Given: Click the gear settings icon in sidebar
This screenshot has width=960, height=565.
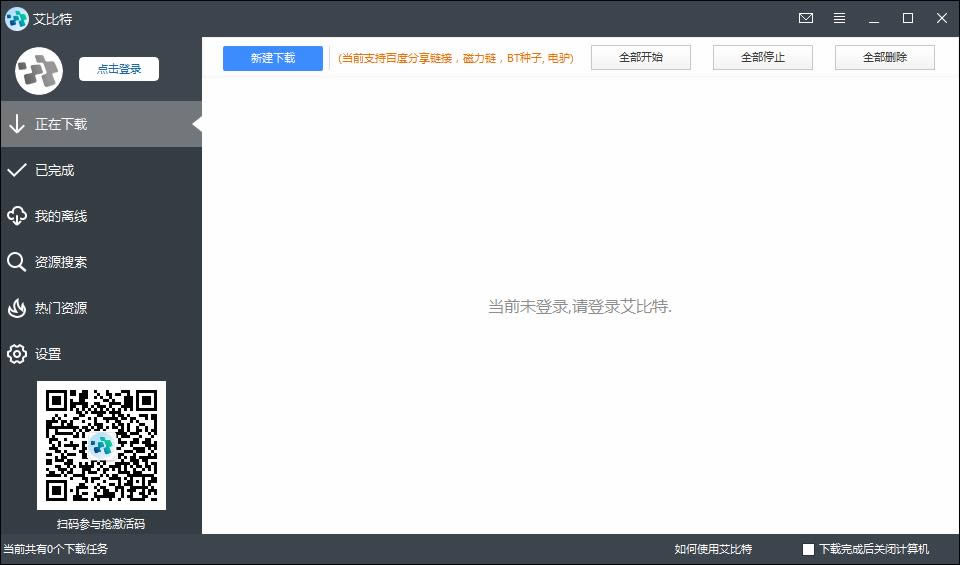Looking at the screenshot, I should pos(16,354).
